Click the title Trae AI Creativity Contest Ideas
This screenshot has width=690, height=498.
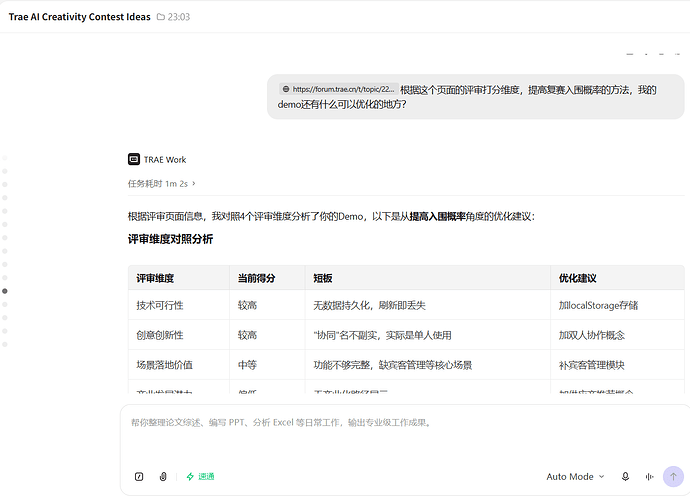[x=80, y=17]
